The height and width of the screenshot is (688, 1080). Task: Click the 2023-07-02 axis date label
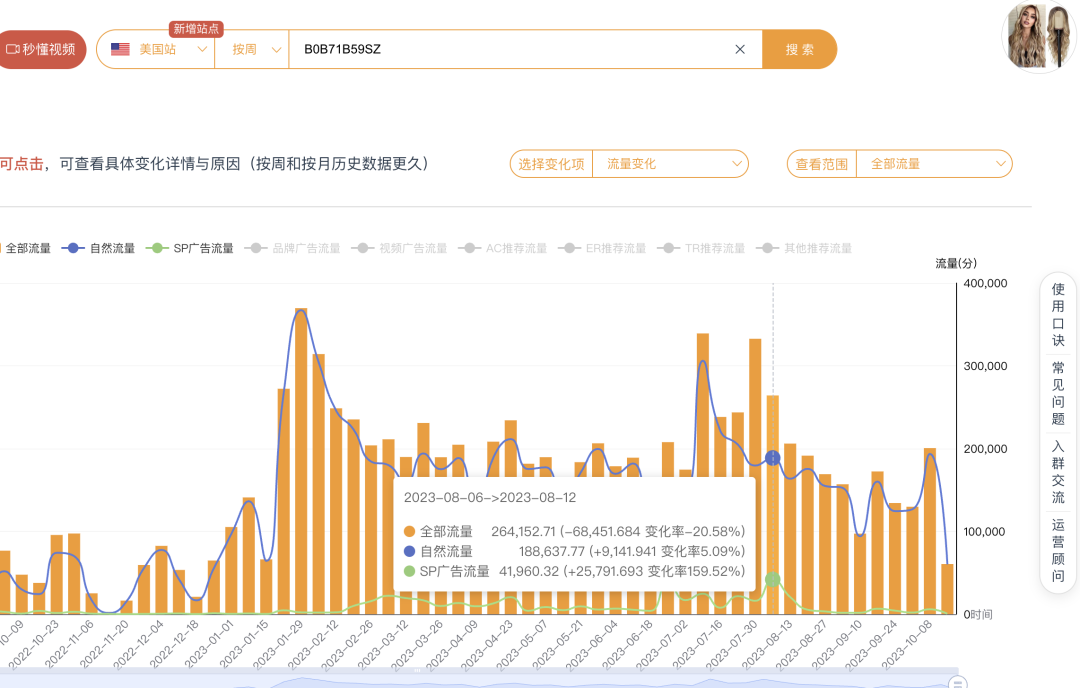point(661,644)
